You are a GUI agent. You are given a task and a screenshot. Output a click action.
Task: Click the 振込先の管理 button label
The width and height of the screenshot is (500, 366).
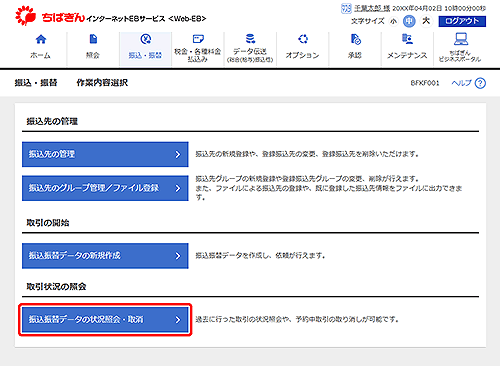tap(52, 154)
